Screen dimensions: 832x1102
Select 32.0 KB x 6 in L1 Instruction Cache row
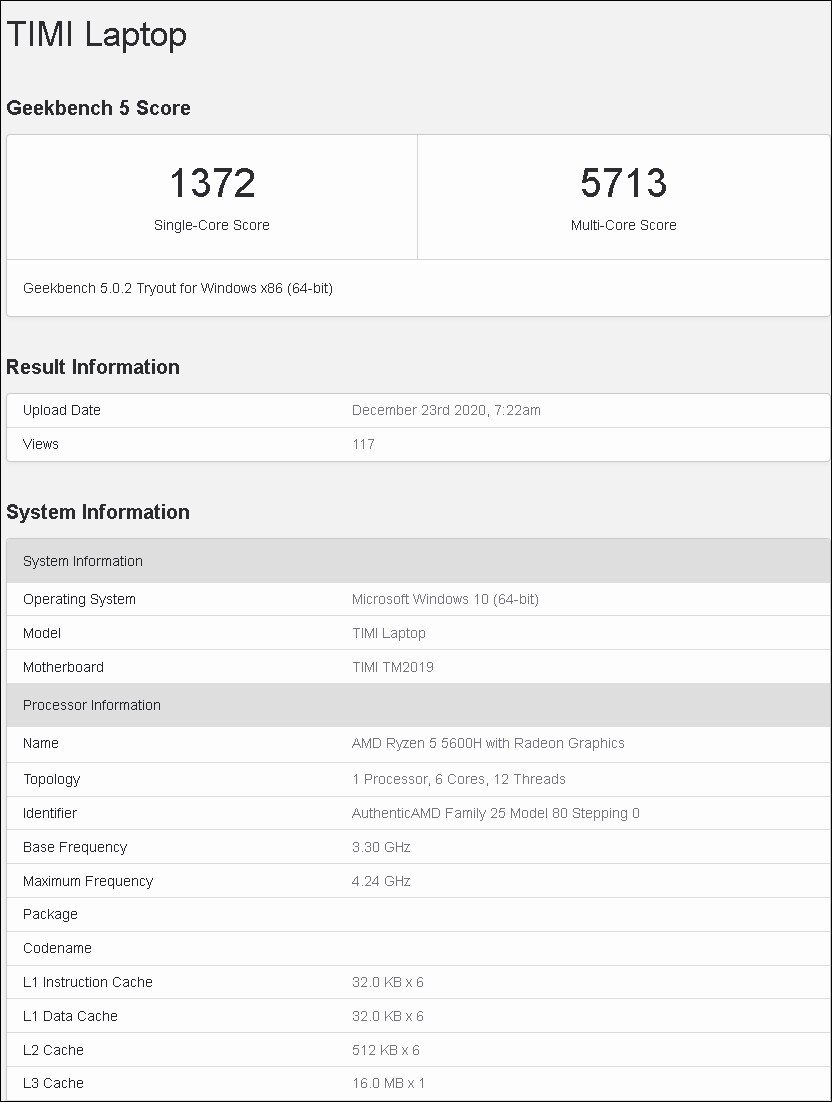point(388,983)
